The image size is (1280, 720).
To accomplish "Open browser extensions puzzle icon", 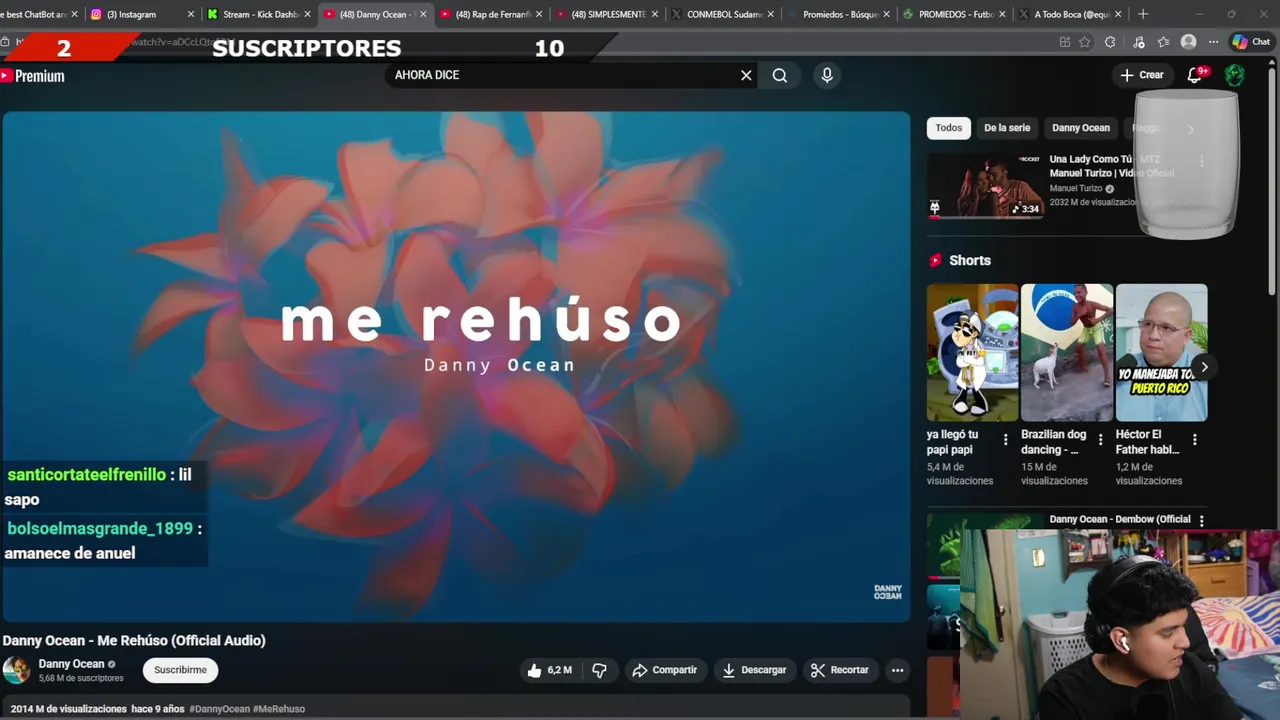I will tap(1110, 42).
